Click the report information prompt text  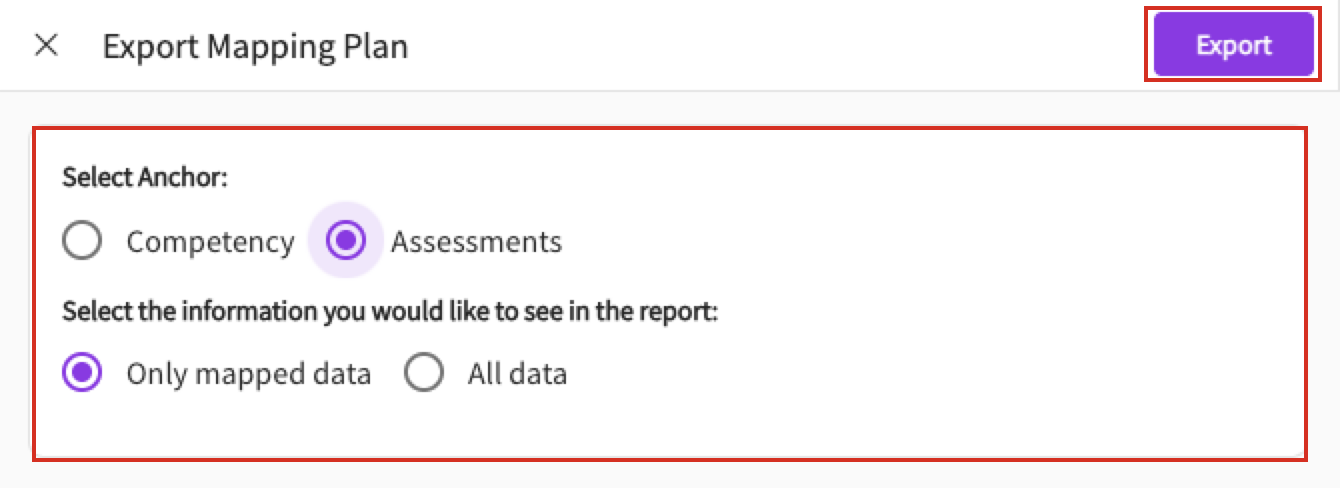coord(391,311)
